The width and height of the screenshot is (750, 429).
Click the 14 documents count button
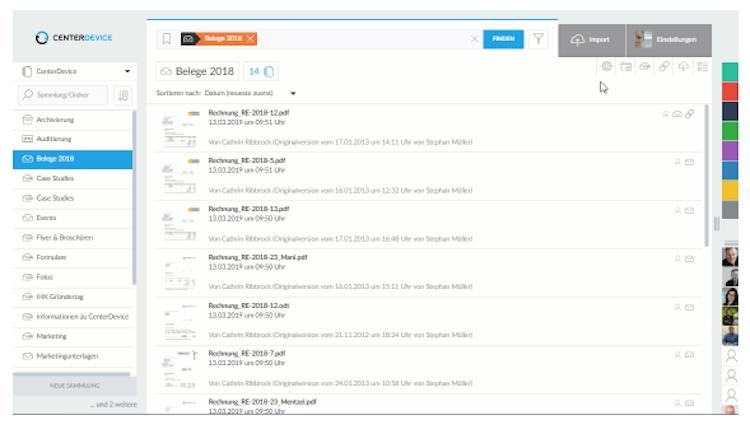pyautogui.click(x=261, y=71)
